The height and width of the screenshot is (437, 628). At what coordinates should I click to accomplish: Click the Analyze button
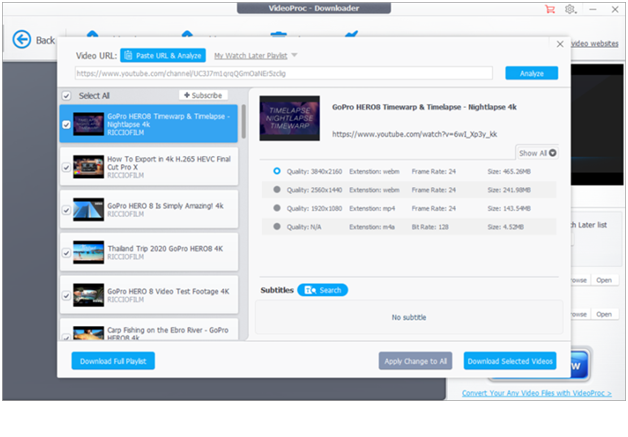click(531, 73)
